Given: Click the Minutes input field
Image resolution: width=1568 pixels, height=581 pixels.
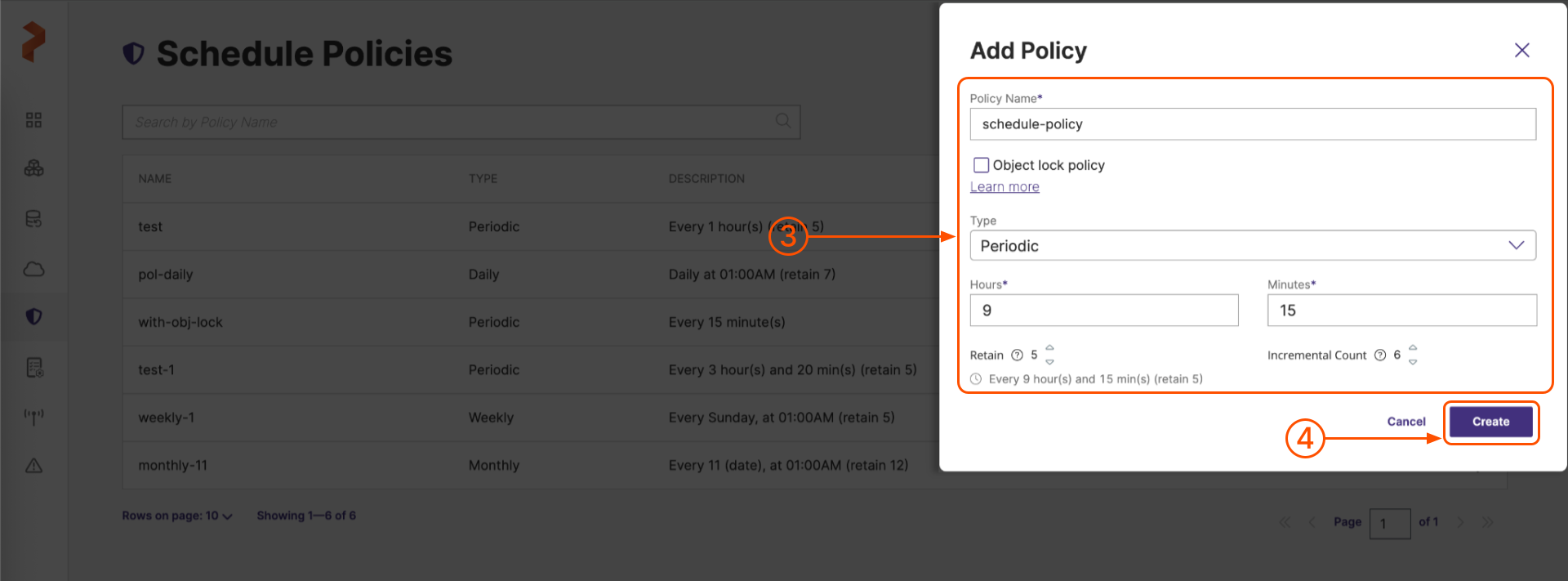Looking at the screenshot, I should pos(1401,311).
